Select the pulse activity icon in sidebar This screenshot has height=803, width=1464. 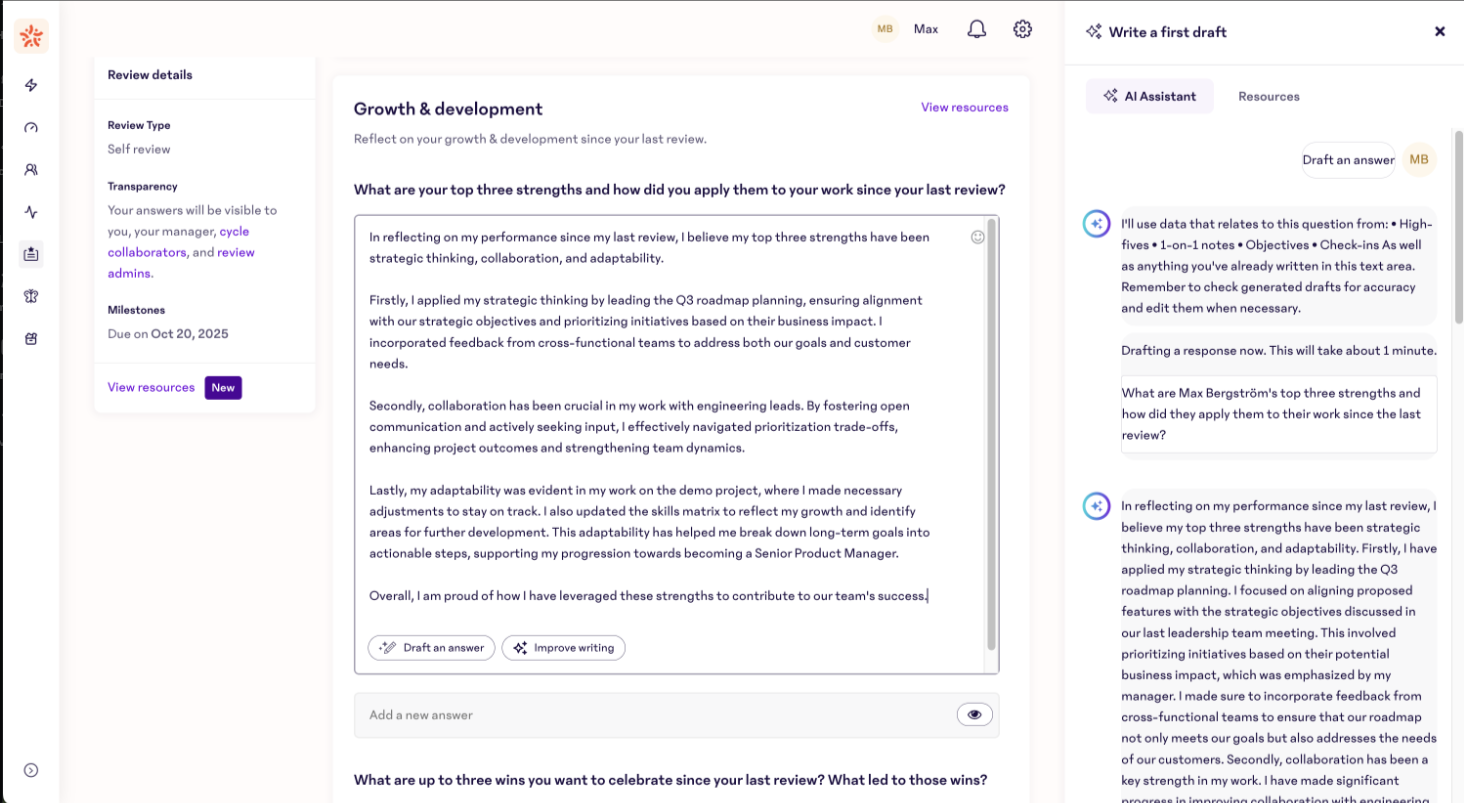click(31, 212)
